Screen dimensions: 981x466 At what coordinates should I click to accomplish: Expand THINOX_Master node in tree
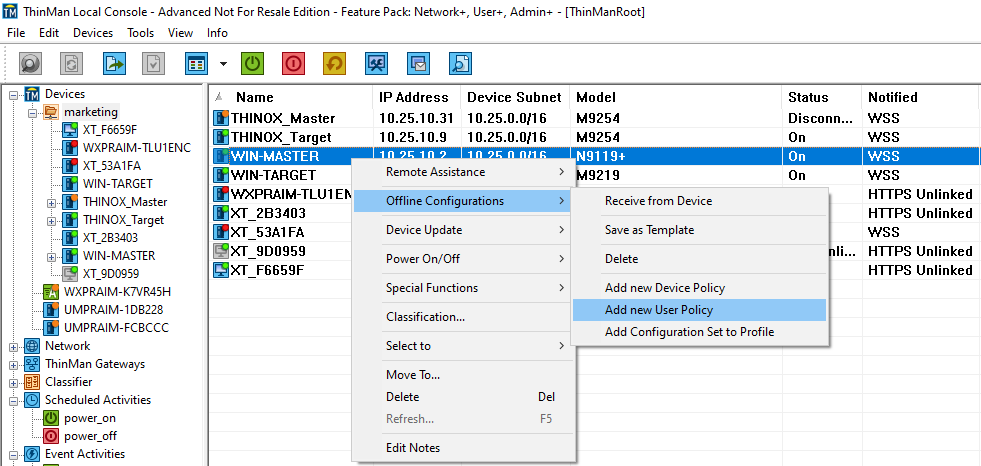[x=51, y=203]
